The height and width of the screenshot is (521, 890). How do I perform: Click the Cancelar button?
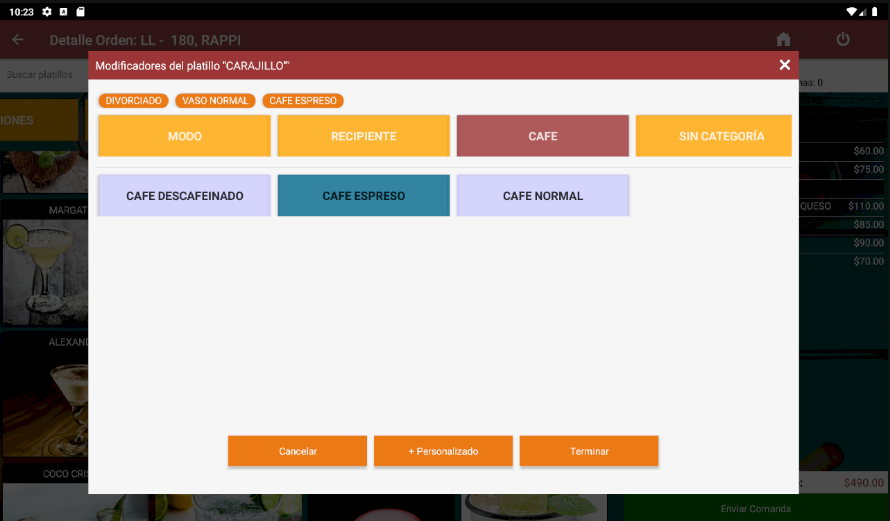pos(297,451)
